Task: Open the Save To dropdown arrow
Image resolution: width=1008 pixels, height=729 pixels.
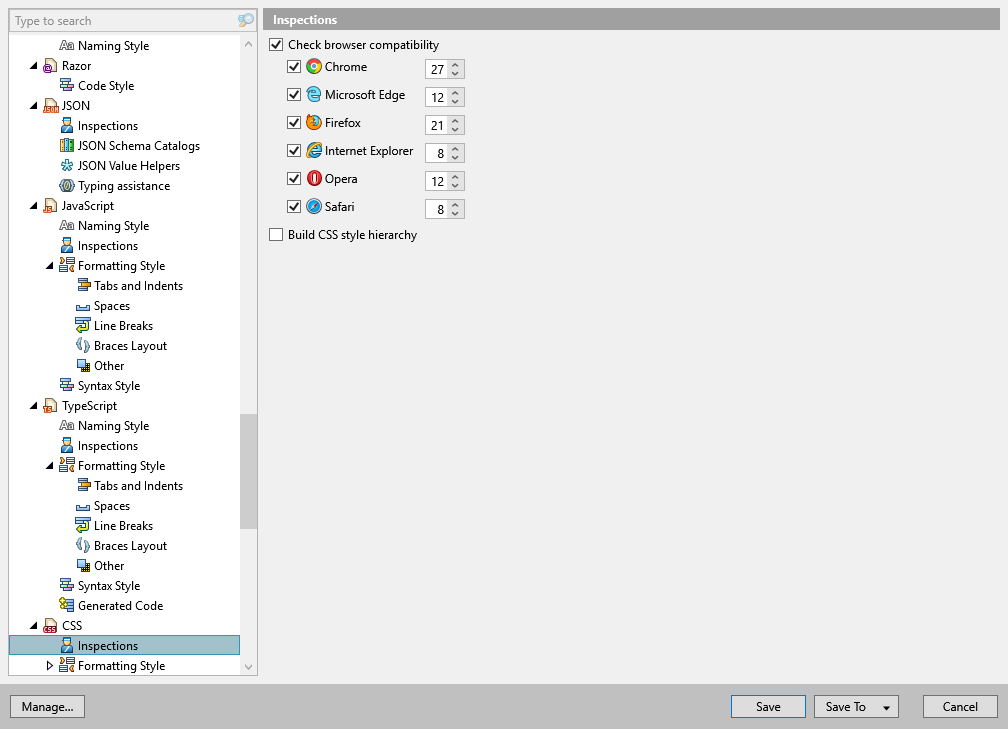Action: [886, 707]
